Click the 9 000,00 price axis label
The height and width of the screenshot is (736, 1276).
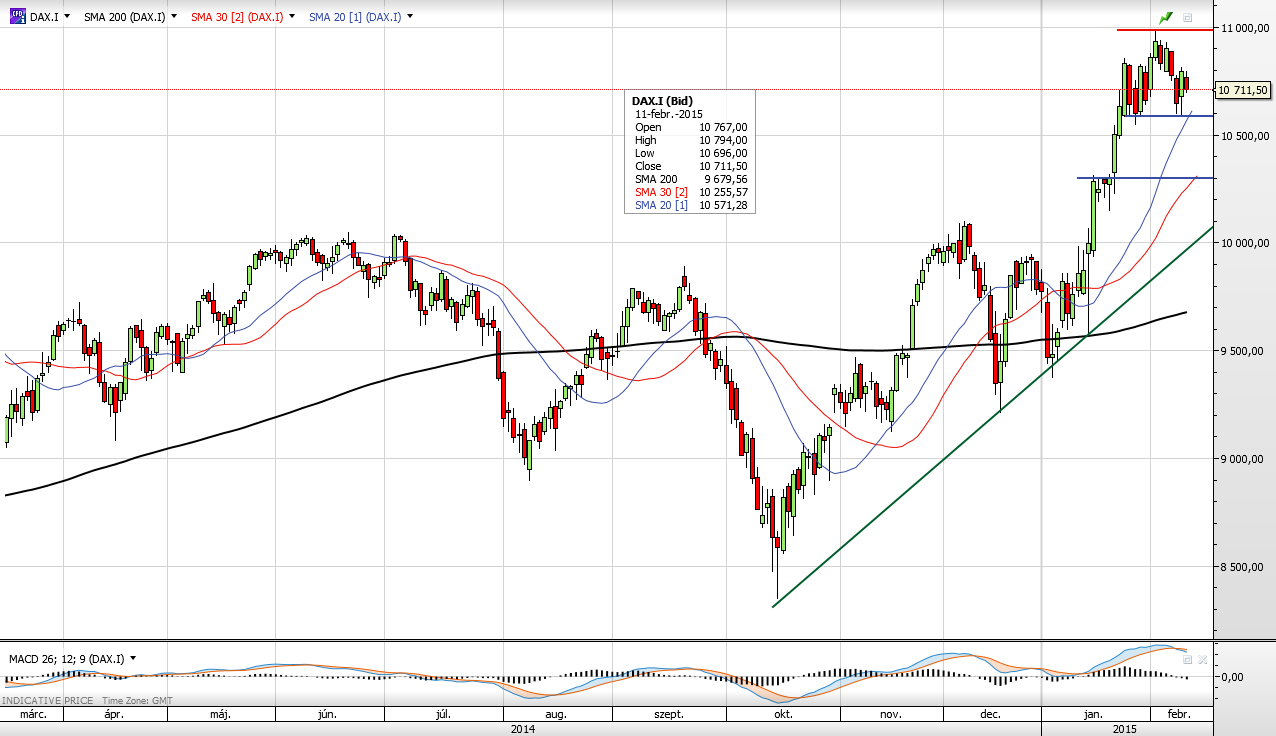click(1243, 459)
